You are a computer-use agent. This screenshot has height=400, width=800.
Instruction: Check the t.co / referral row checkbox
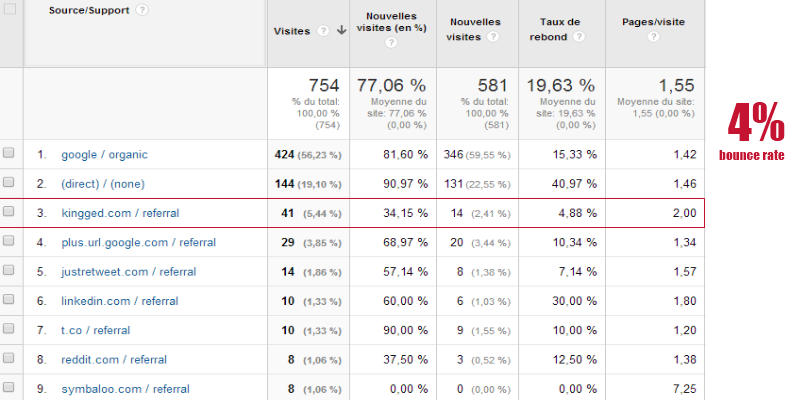(x=8, y=329)
